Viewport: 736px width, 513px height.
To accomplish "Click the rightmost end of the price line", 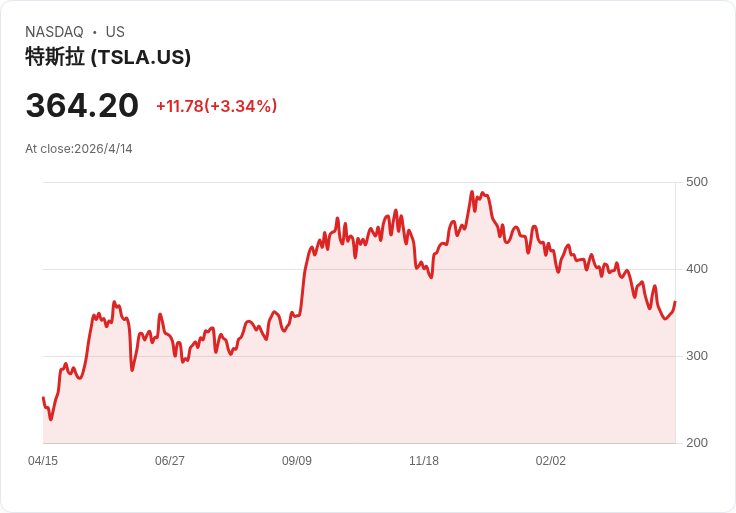I will (675, 302).
